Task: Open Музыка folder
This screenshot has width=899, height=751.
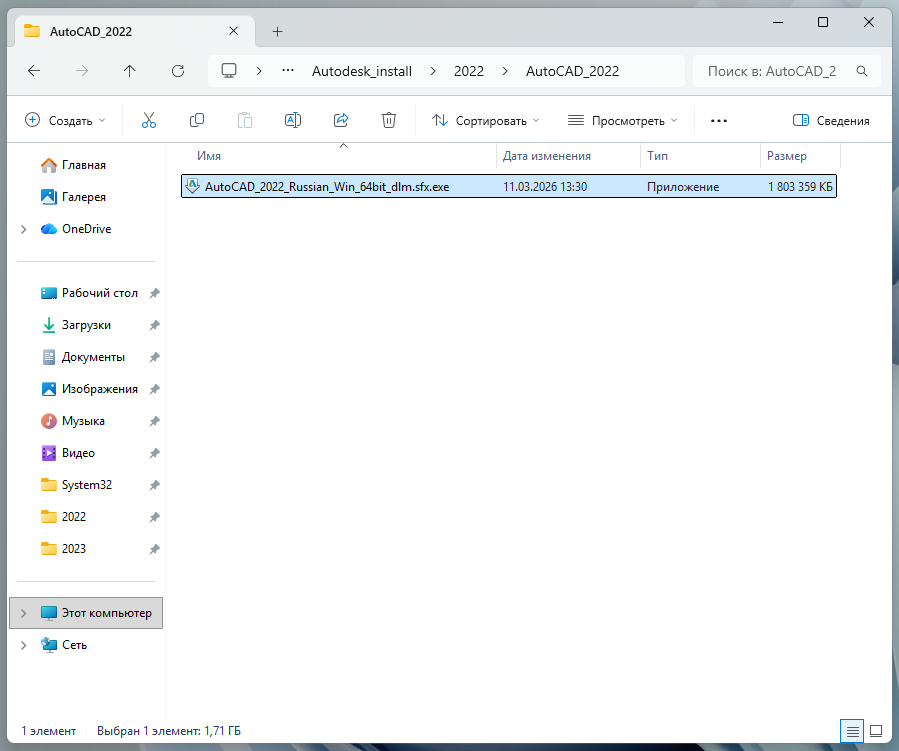Action: coord(83,421)
